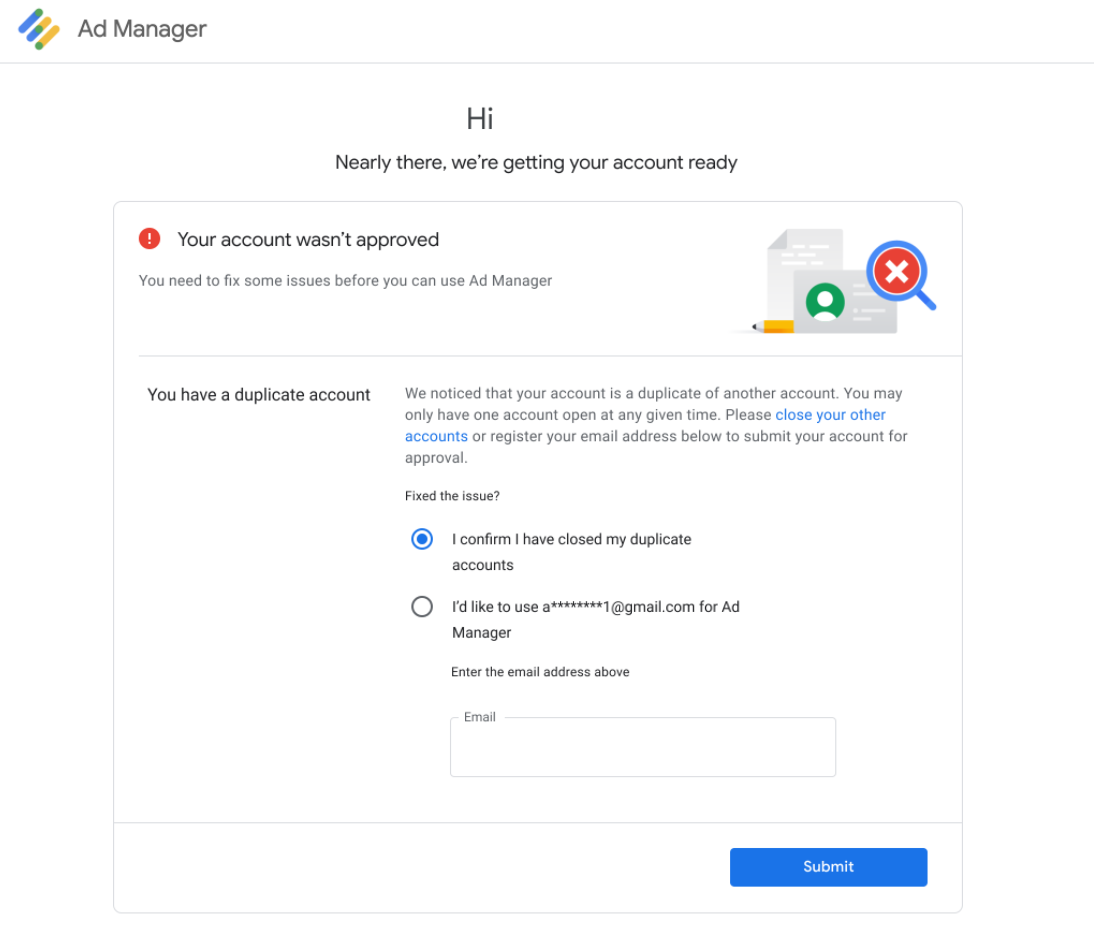Click the red error exclamation icon
The height and width of the screenshot is (934, 1094).
[149, 239]
